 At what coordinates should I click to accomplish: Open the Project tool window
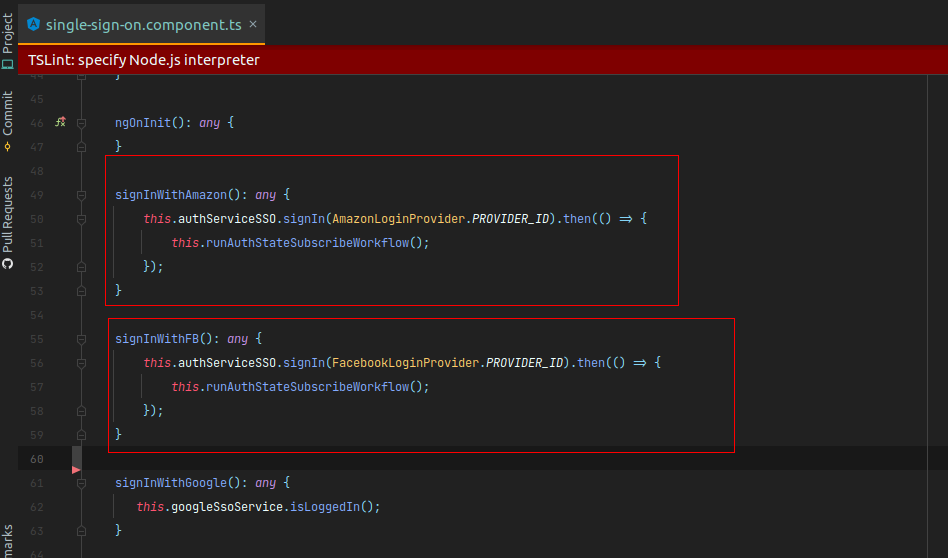click(x=7, y=40)
